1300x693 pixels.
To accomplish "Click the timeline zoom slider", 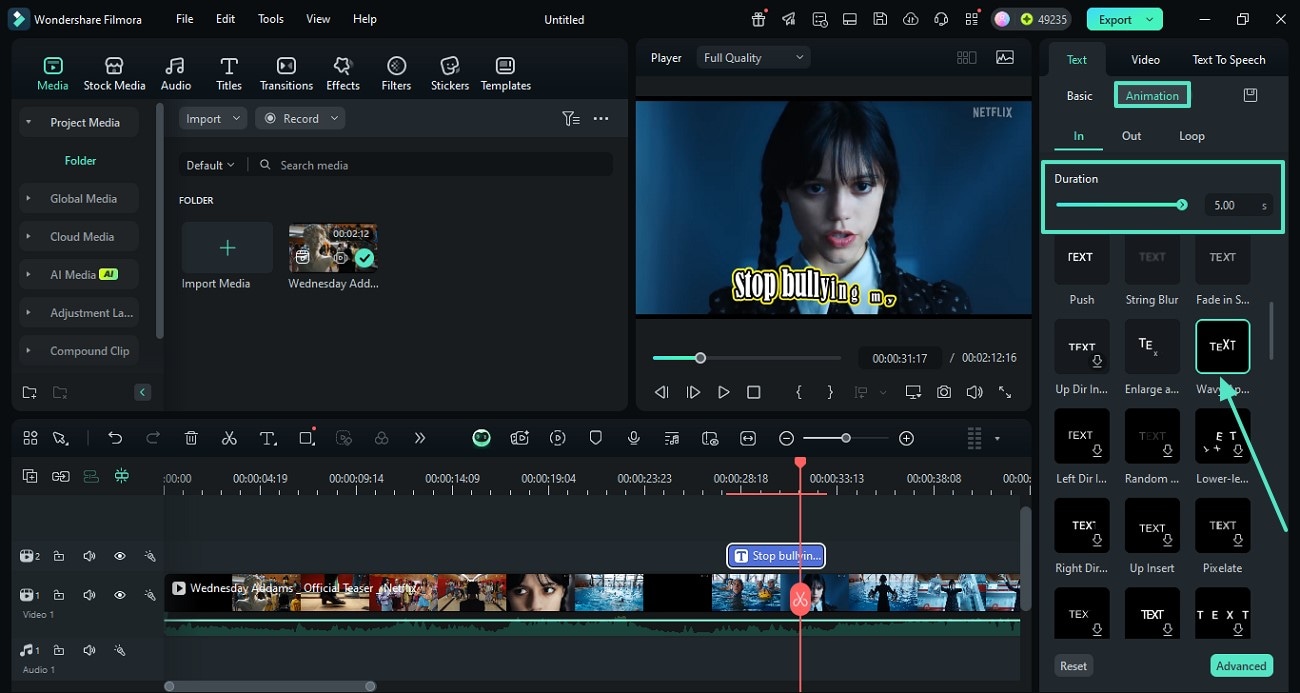I will tap(846, 438).
